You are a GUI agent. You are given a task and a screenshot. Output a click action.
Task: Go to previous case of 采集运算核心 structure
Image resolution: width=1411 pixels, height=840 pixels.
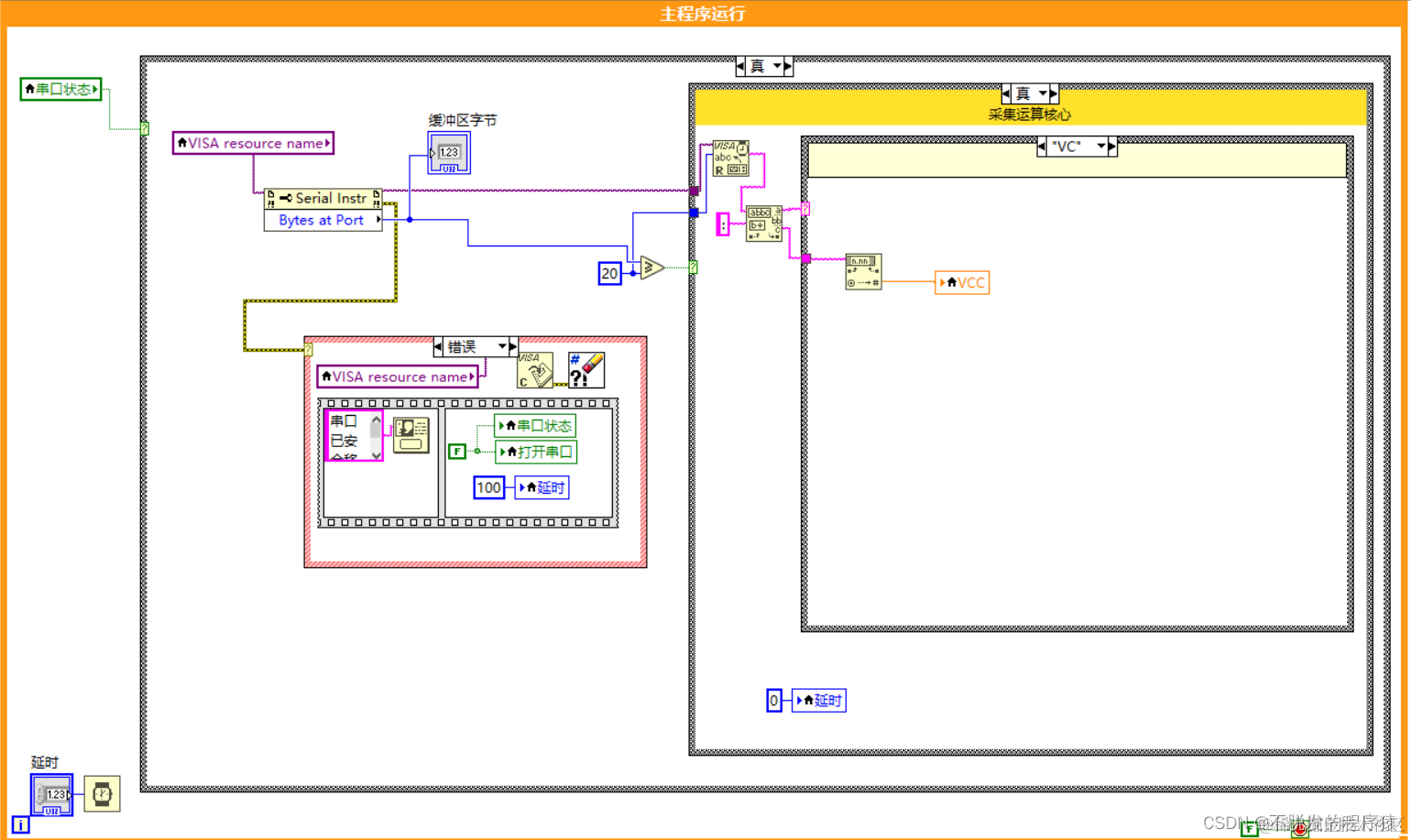[1006, 93]
